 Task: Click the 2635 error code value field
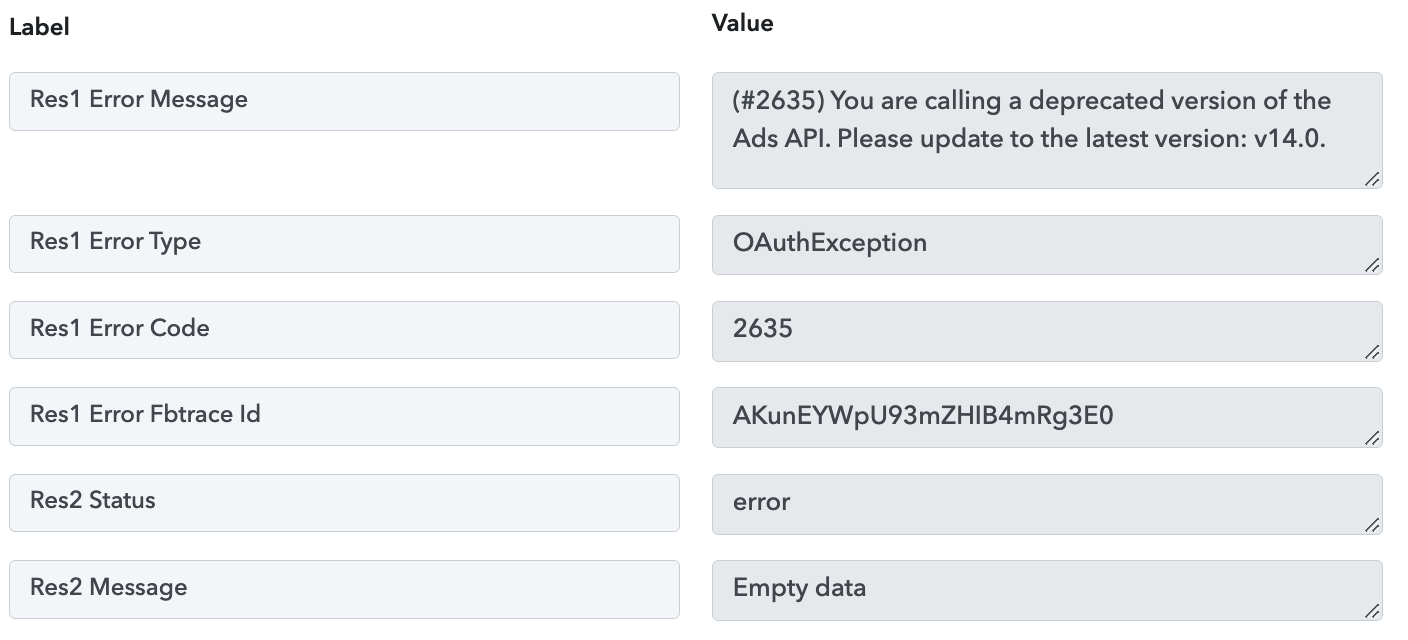pos(1047,330)
